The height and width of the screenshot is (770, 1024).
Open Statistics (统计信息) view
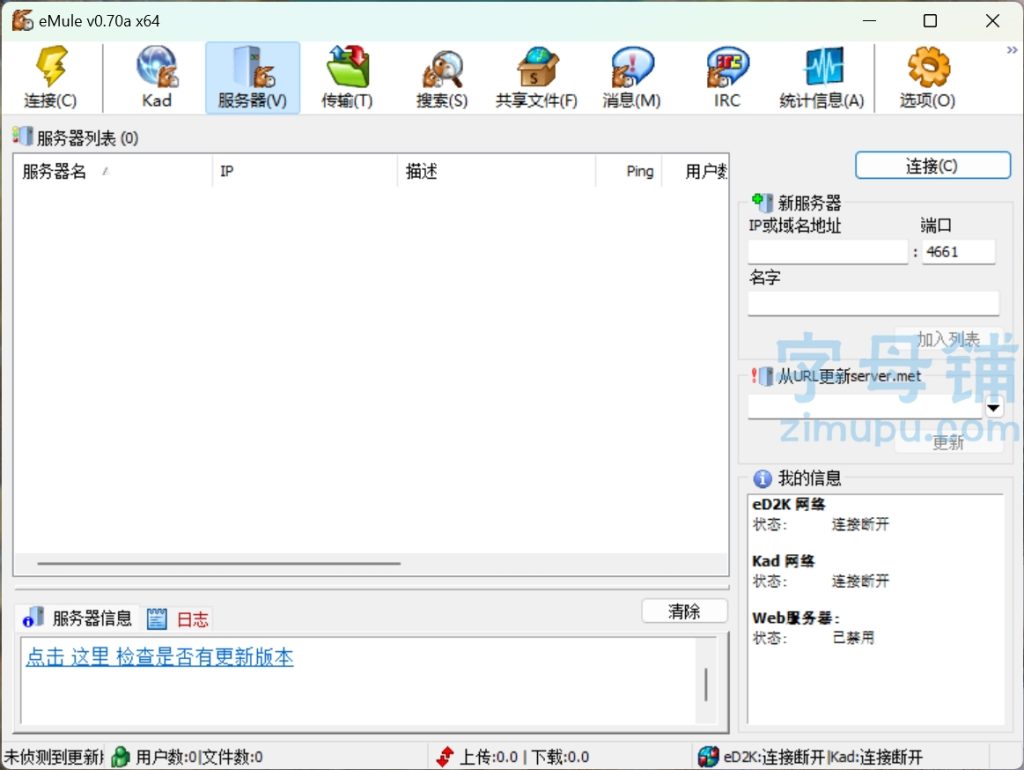(822, 78)
